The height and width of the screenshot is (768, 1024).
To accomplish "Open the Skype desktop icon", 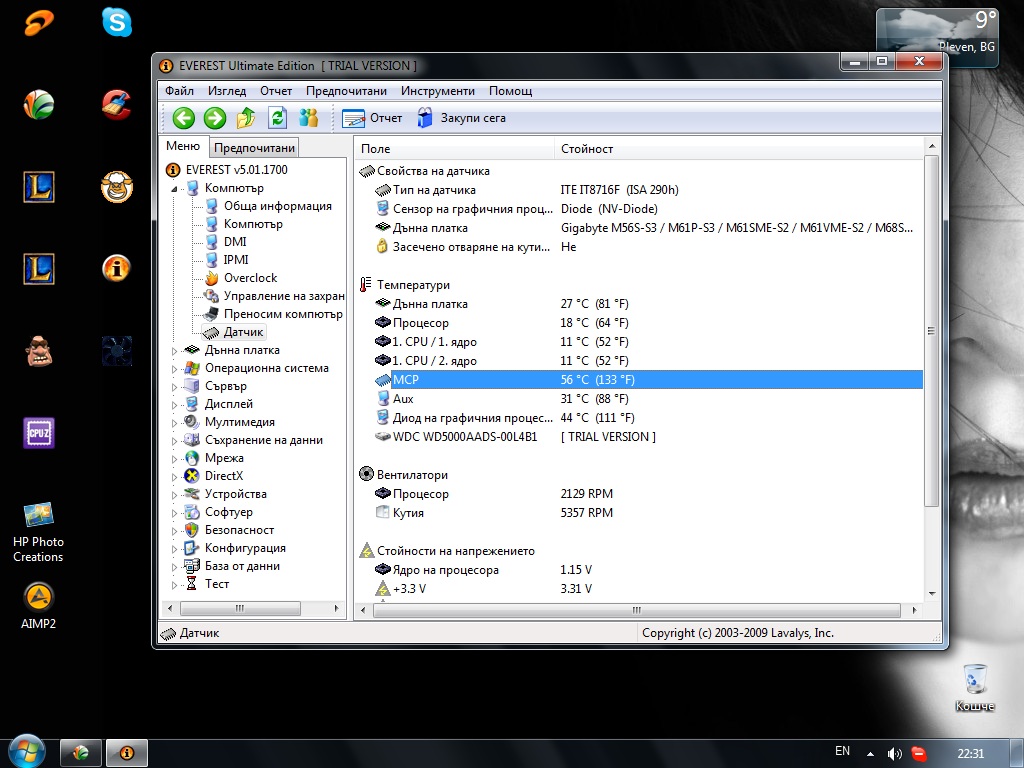I will (x=117, y=23).
